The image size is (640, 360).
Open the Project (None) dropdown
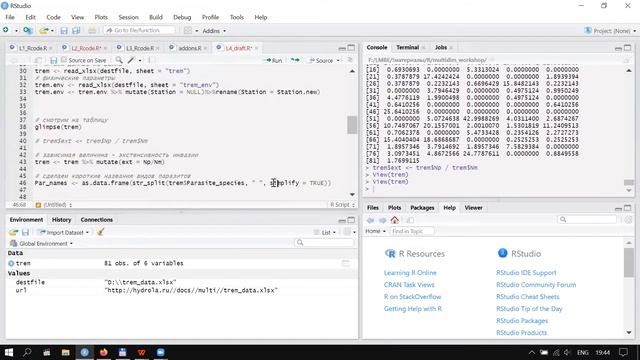point(610,31)
